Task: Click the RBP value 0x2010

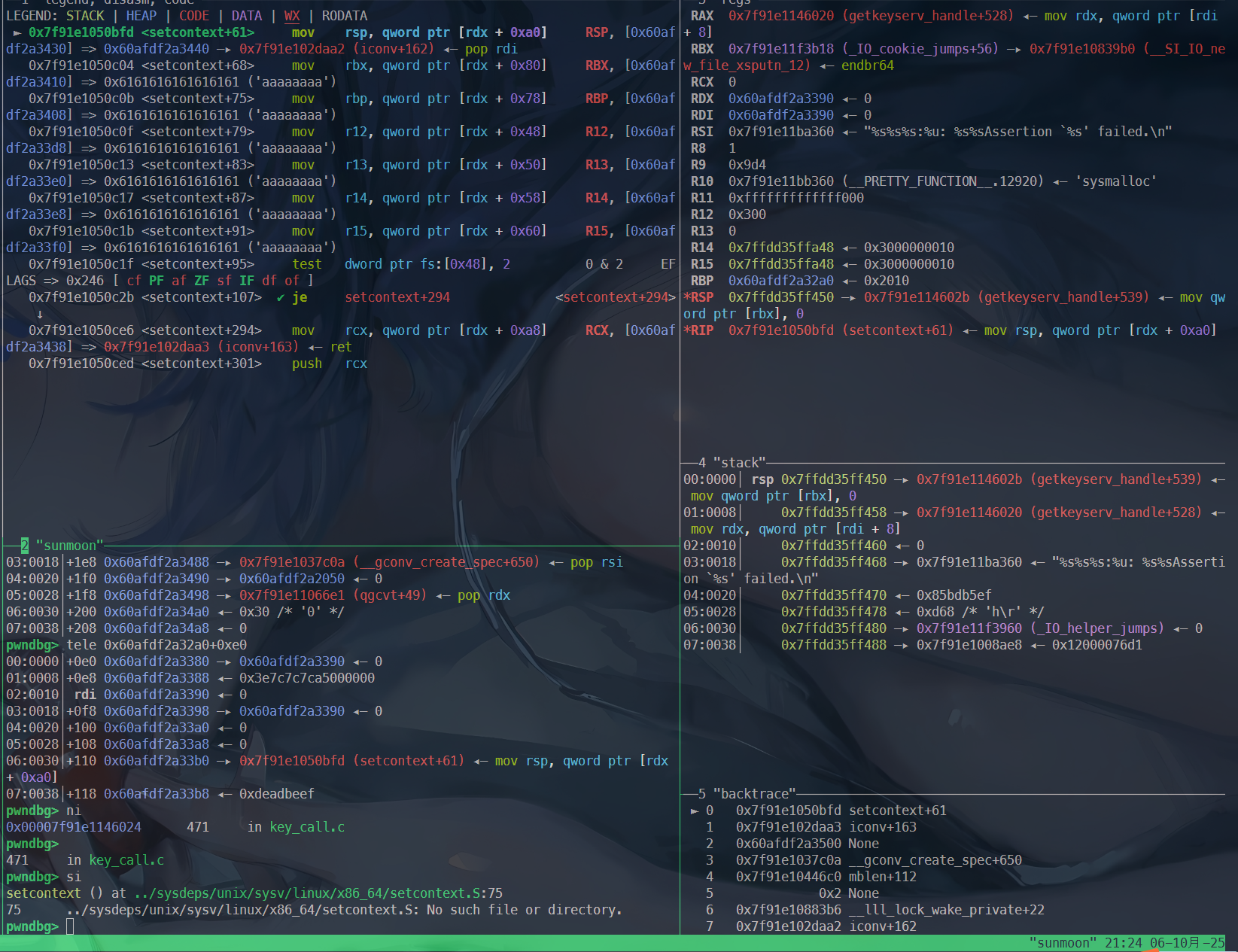Action: click(x=887, y=281)
